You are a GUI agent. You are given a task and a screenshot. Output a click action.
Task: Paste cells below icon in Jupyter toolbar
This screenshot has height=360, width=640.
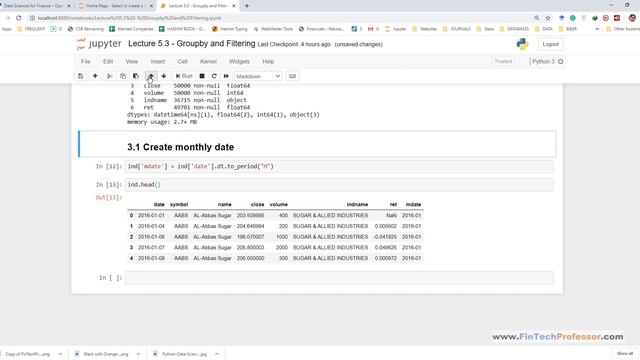pyautogui.click(x=136, y=76)
